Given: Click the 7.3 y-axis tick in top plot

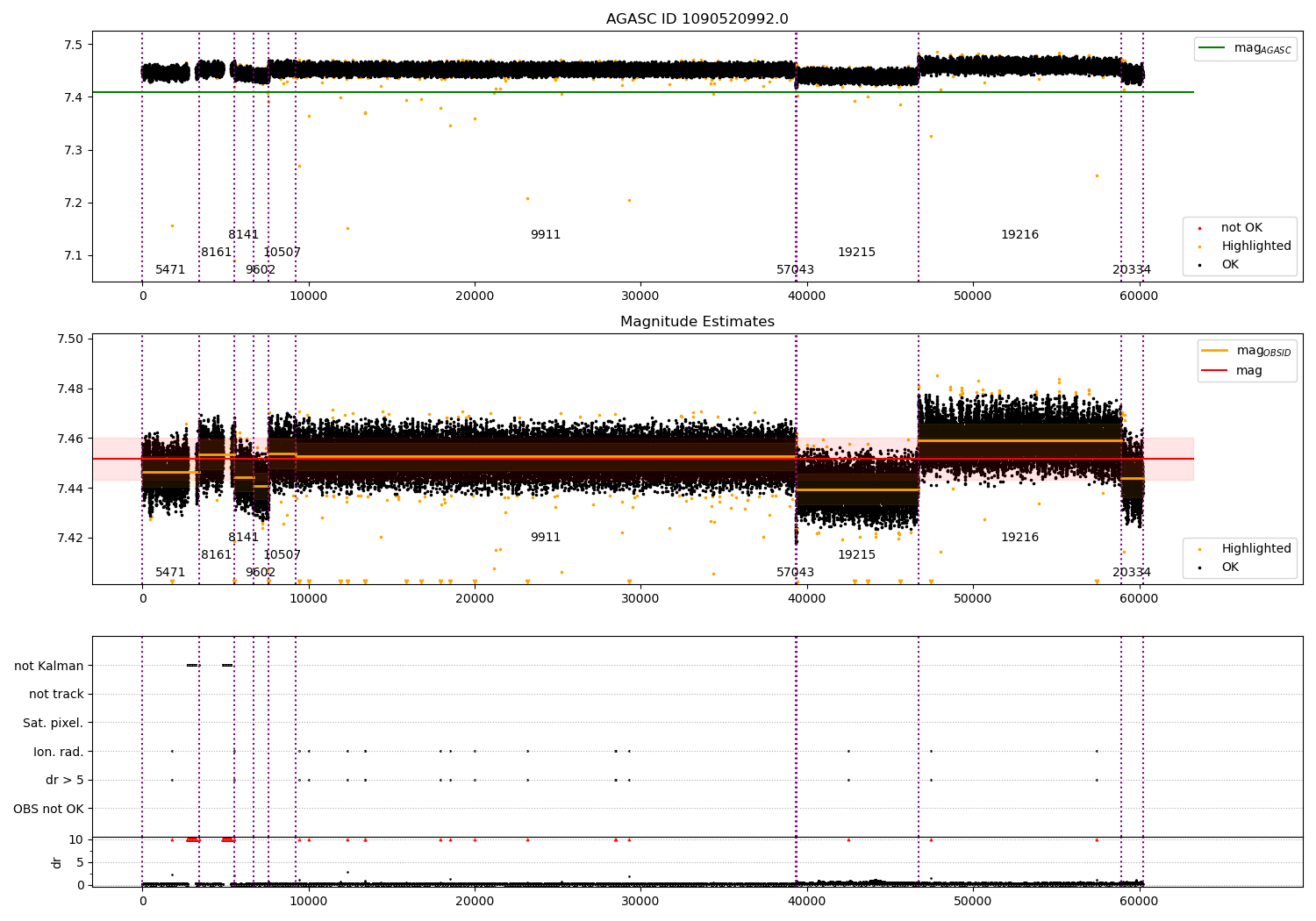Looking at the screenshot, I should point(74,151).
